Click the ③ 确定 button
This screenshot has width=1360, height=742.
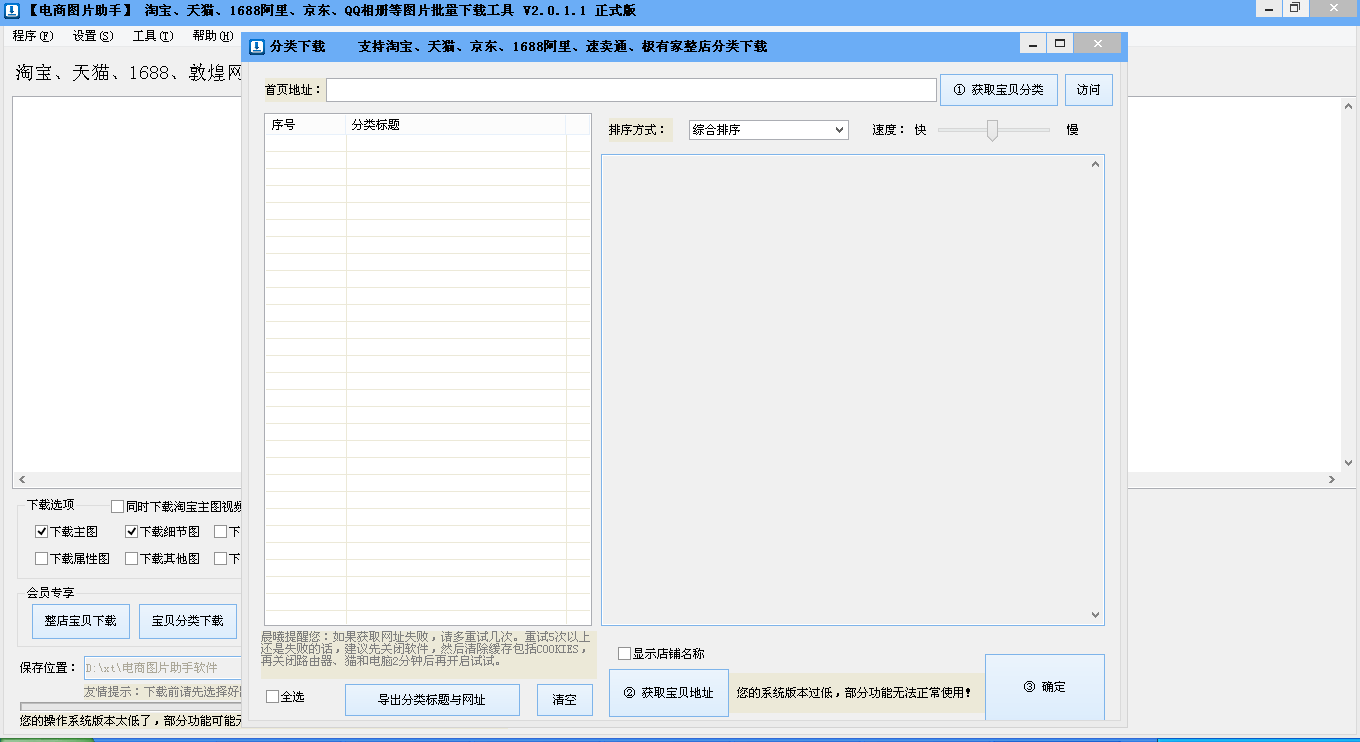point(1045,687)
